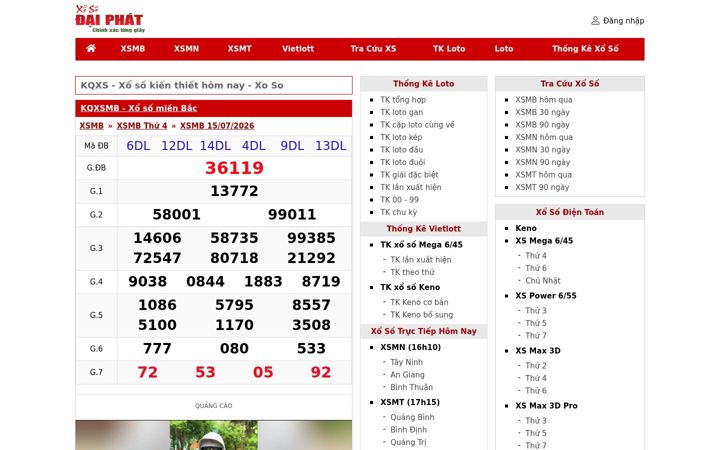Select Tây Ninh lottery link
Screen dimensions: 720x450
407,362
